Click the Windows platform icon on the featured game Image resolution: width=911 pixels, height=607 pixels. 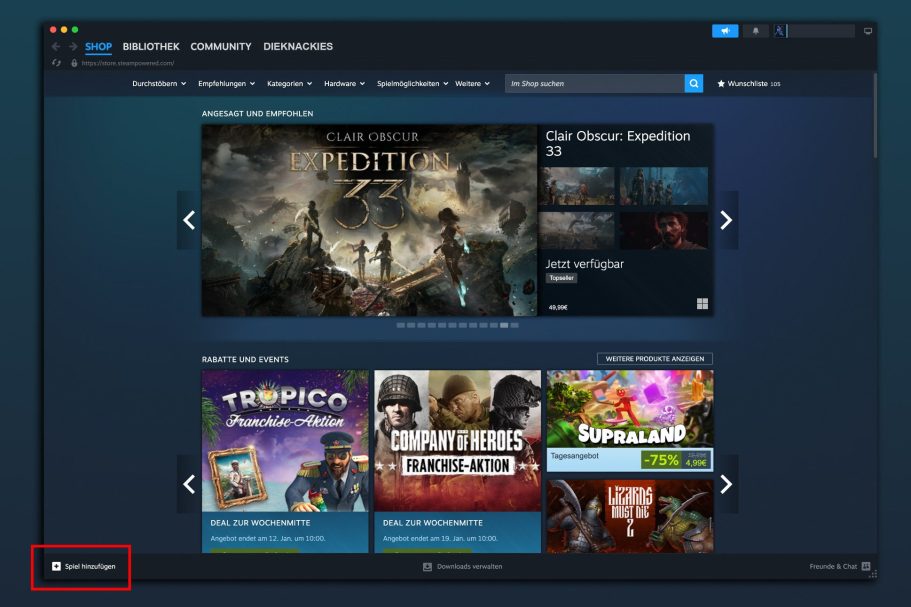[702, 304]
